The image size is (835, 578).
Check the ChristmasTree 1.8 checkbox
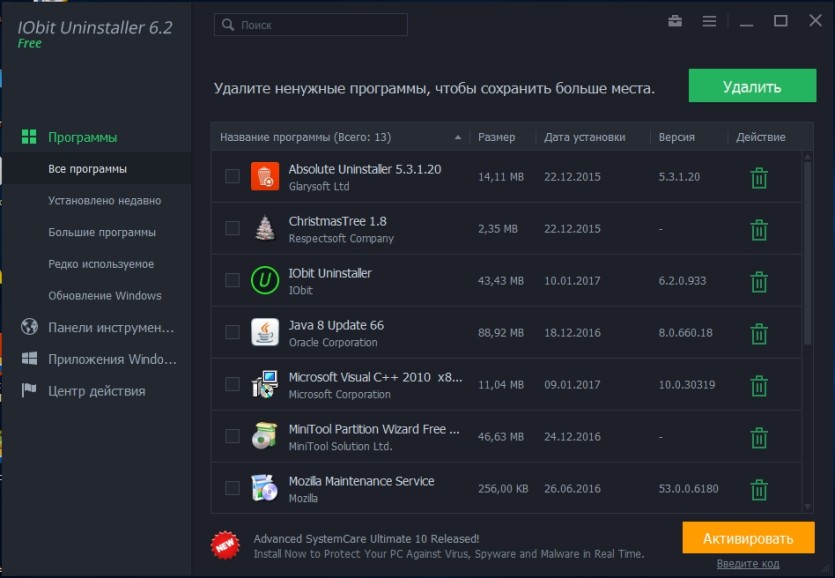(x=232, y=228)
